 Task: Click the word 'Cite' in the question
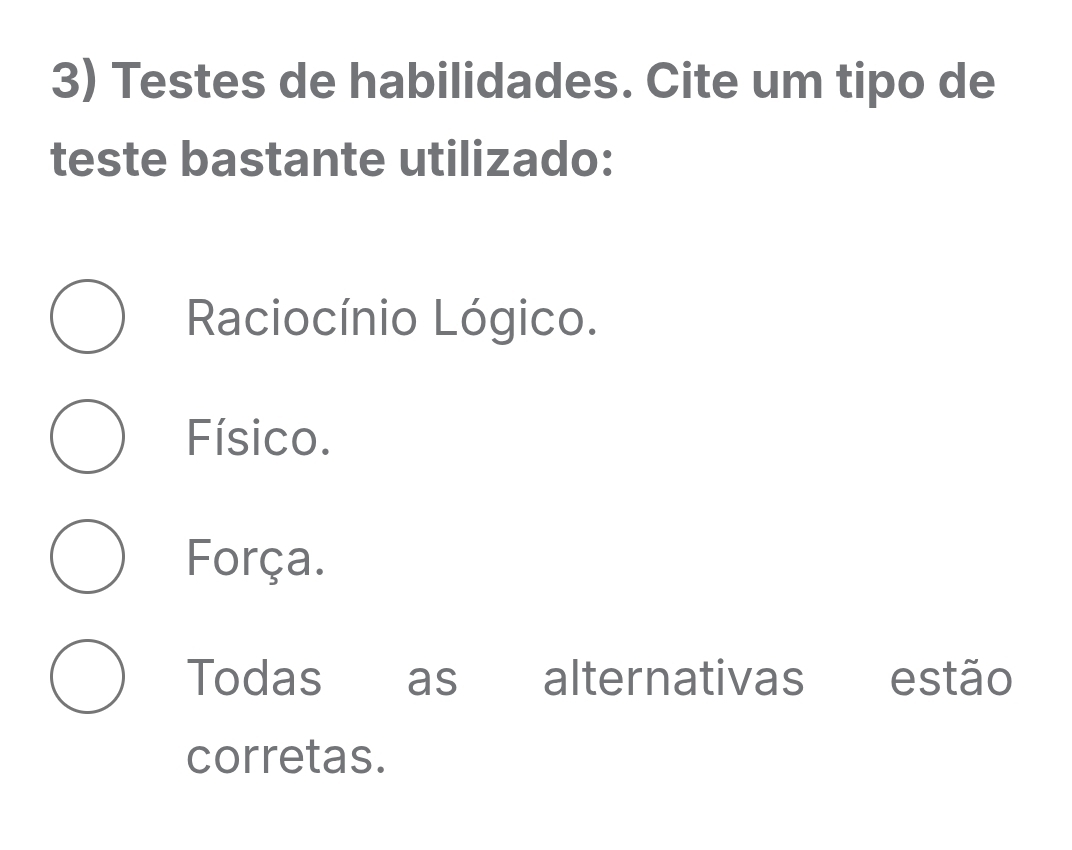coord(692,82)
